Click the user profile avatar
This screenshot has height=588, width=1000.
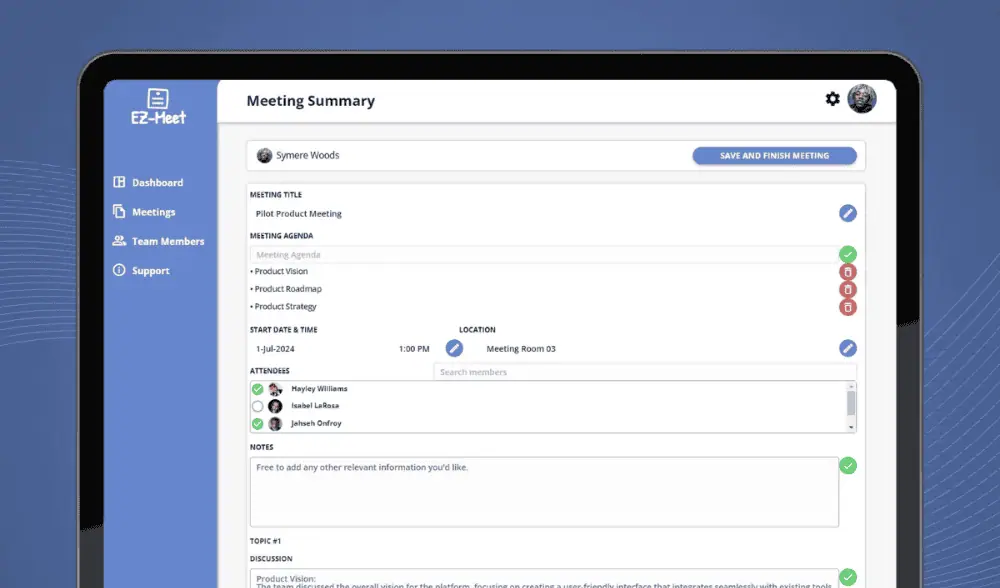tap(861, 99)
